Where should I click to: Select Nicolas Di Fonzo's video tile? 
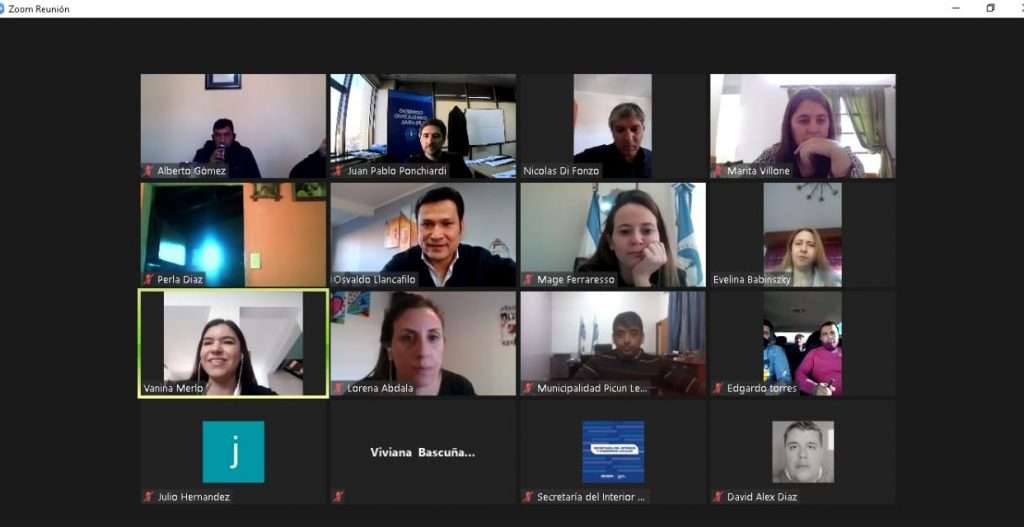point(613,126)
